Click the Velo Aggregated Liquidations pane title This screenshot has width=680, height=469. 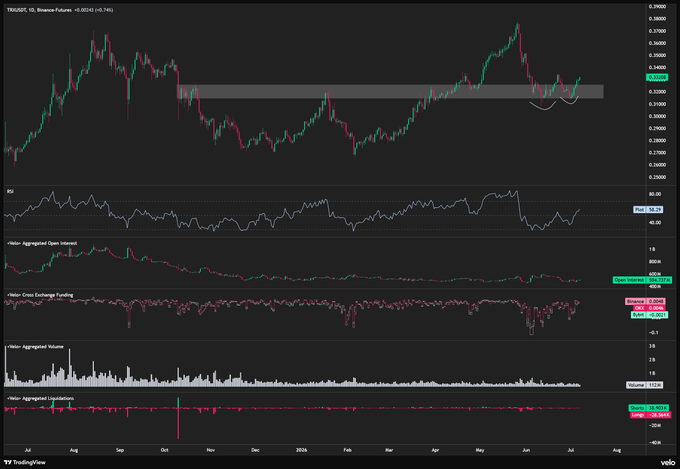[x=40, y=398]
